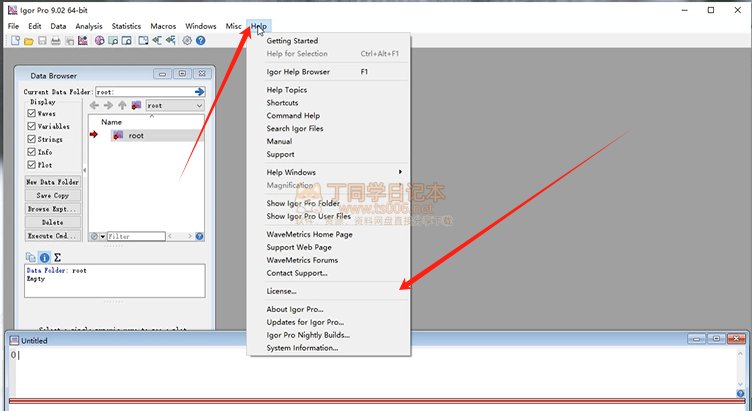Click the settings gear toolbar icon

click(x=187, y=41)
